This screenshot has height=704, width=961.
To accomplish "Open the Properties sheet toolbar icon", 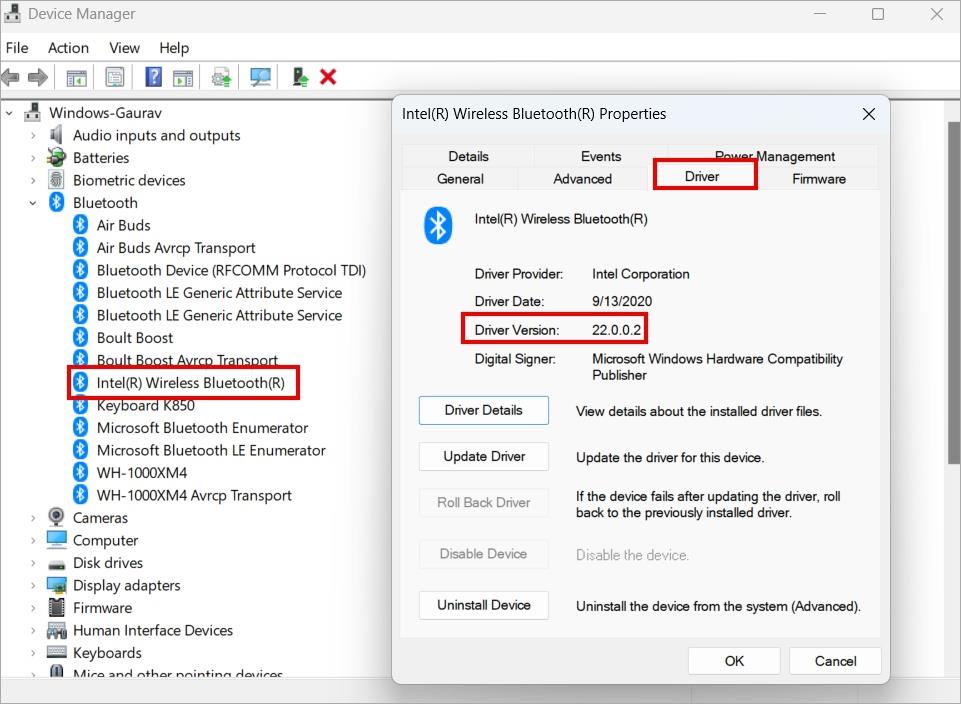I will click(115, 77).
